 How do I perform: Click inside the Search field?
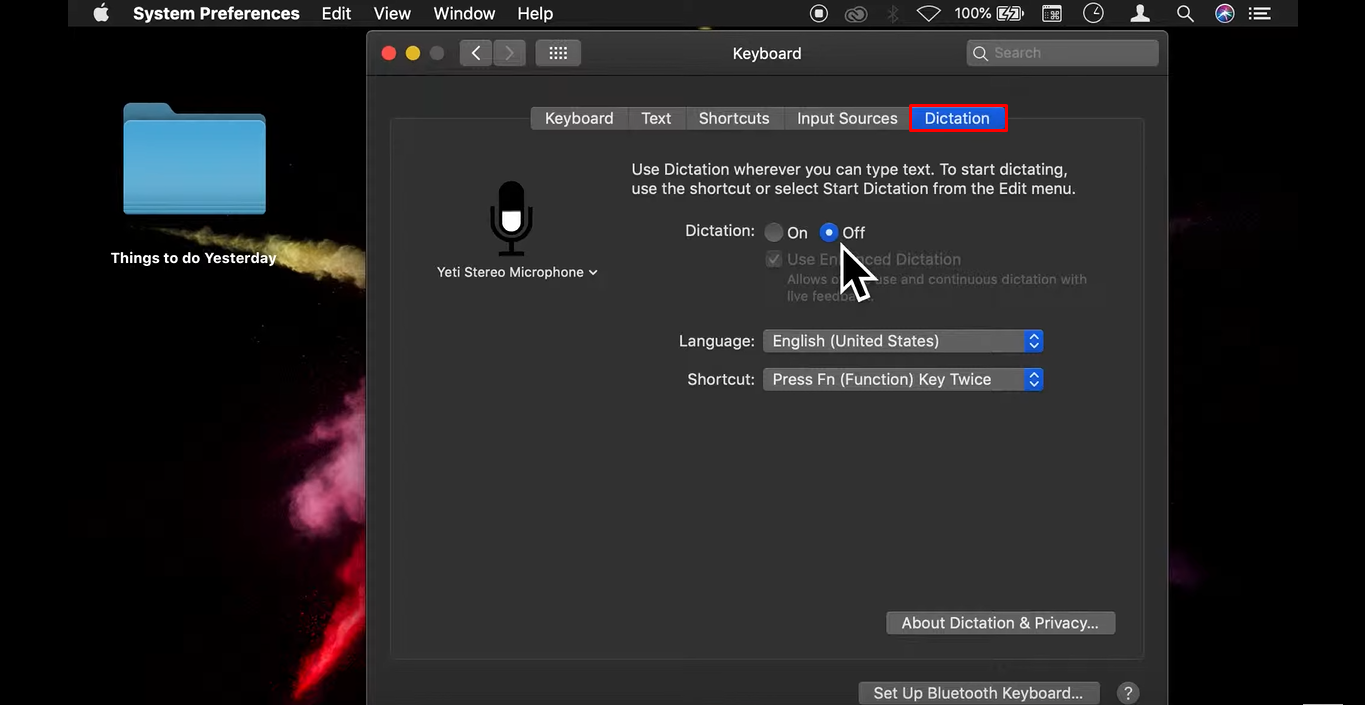tap(1060, 52)
